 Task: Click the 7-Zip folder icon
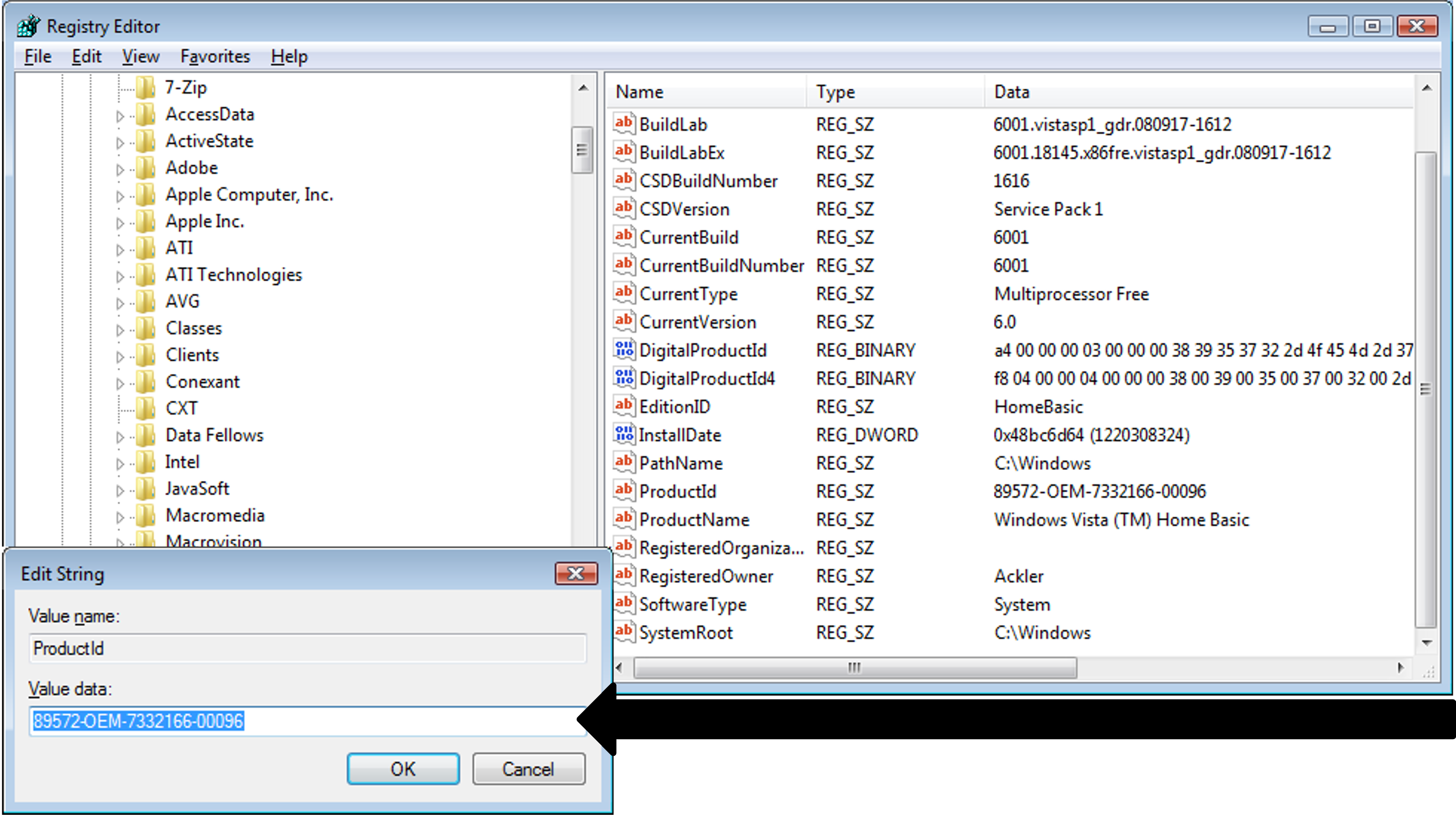click(x=146, y=88)
